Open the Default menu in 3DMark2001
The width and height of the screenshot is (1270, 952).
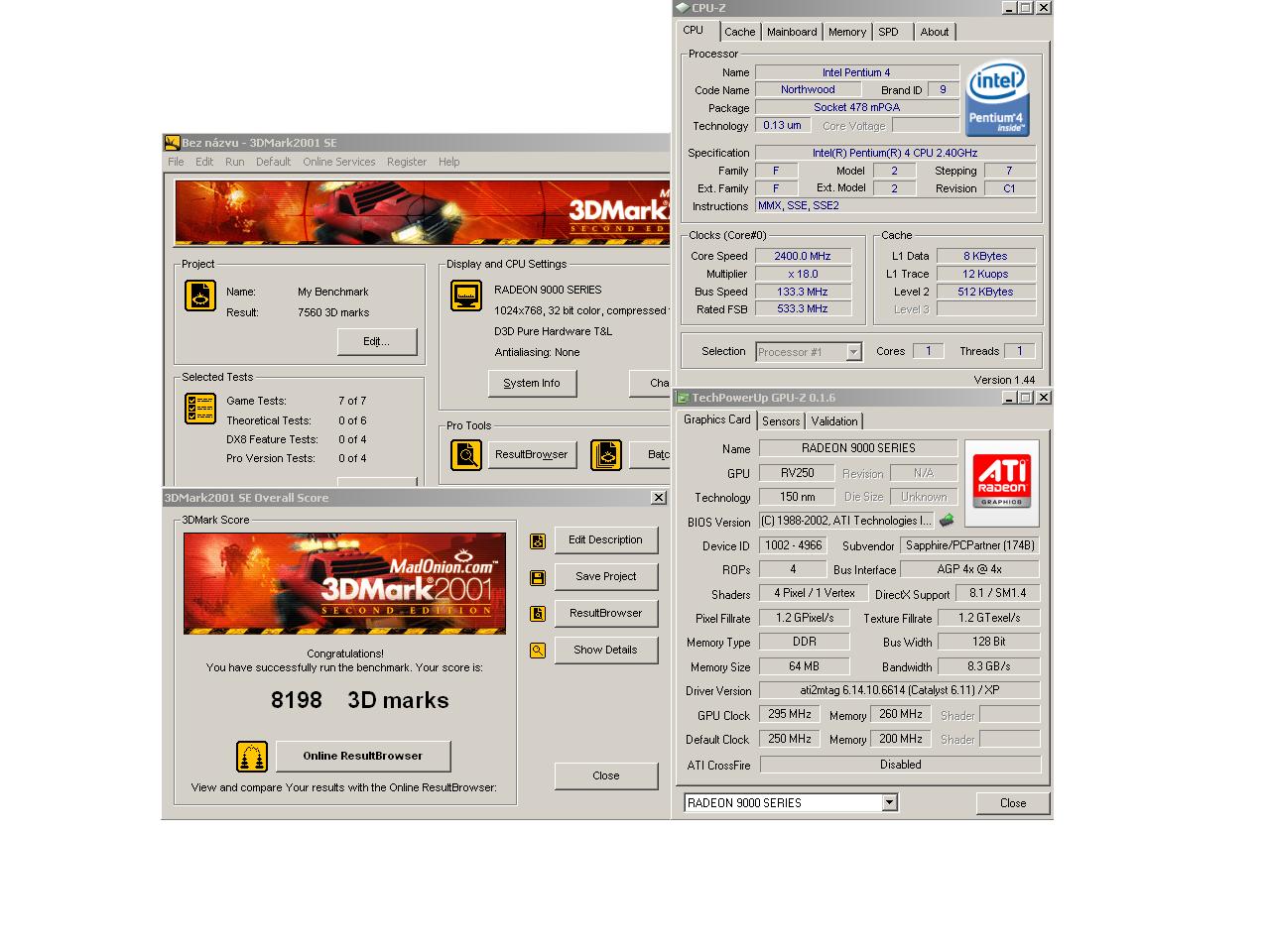273,162
